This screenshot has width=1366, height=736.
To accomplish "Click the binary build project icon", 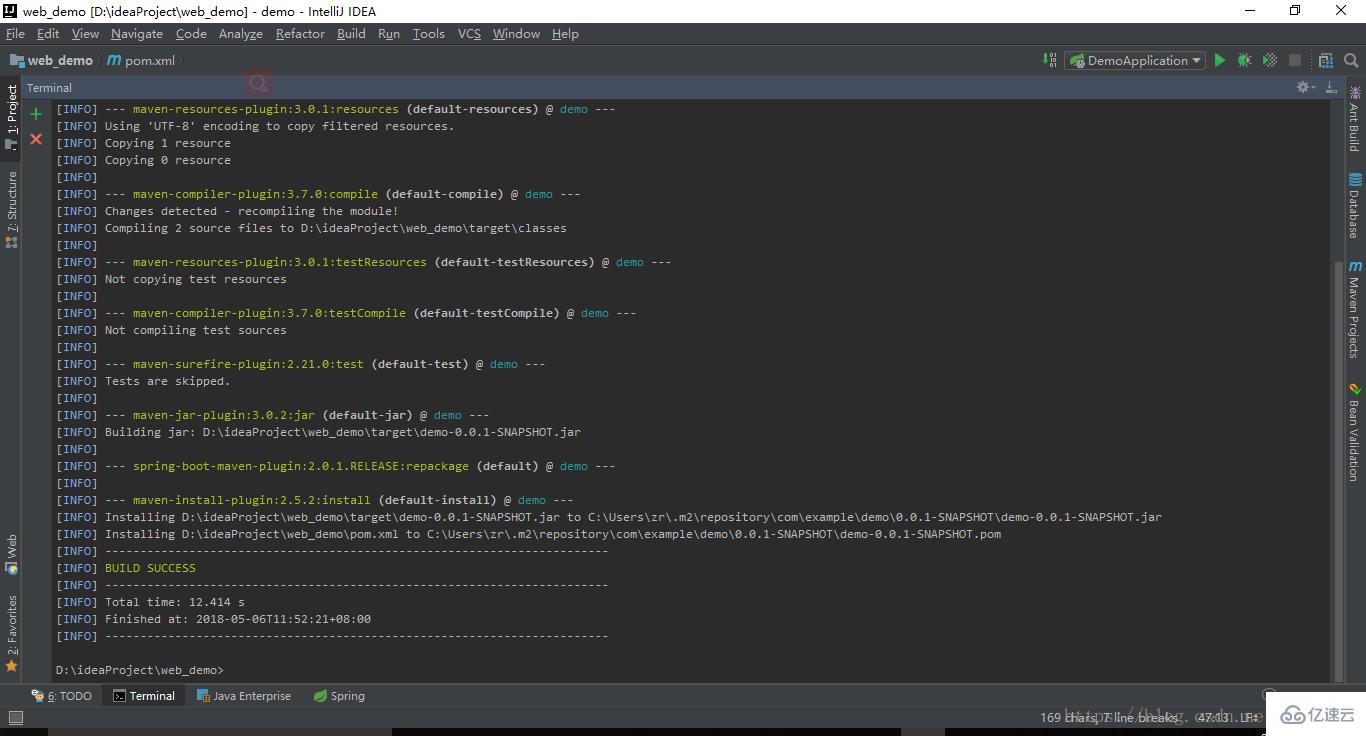I will tap(1050, 60).
